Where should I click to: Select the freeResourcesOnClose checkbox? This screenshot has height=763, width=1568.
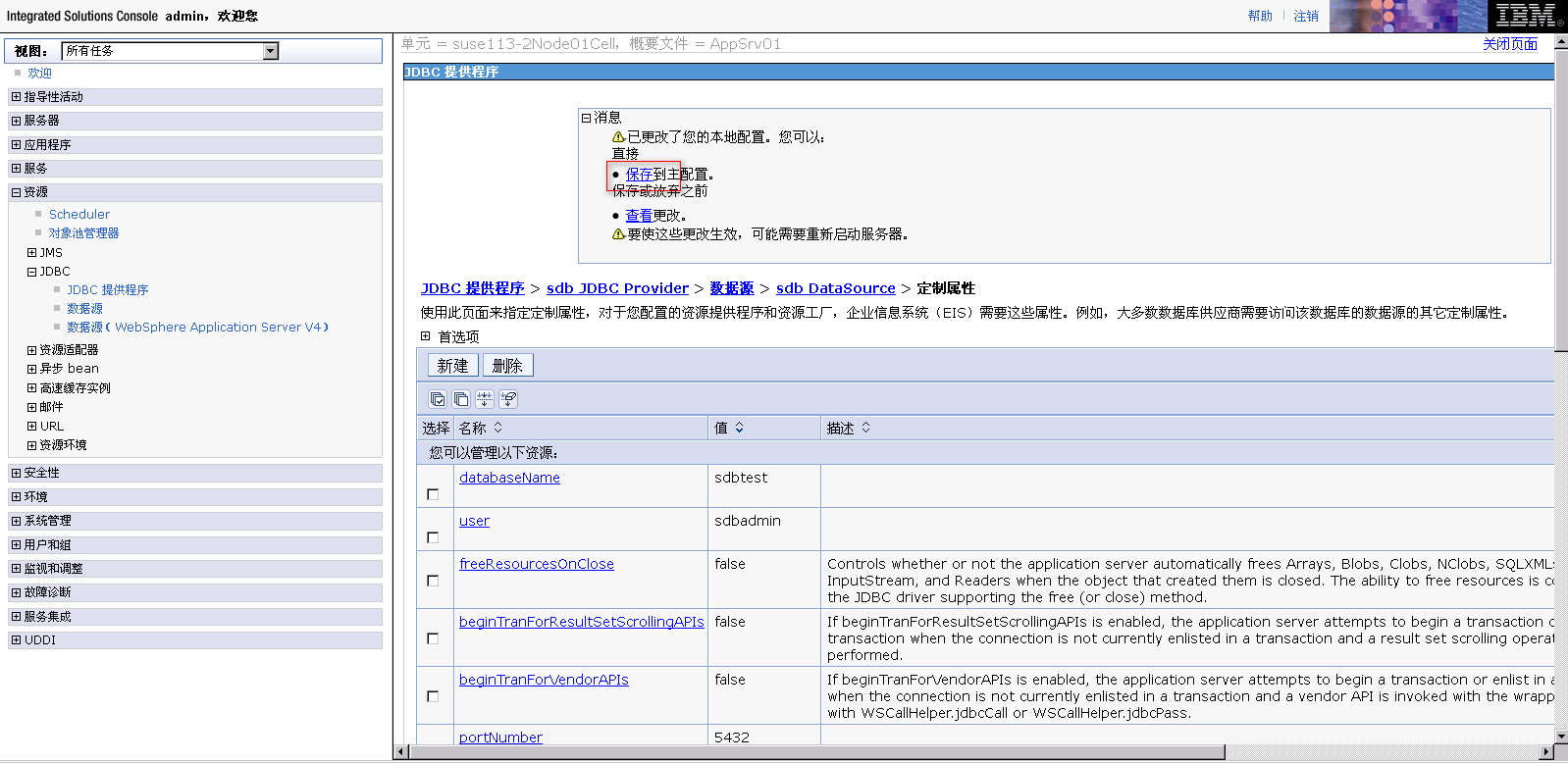tap(433, 581)
